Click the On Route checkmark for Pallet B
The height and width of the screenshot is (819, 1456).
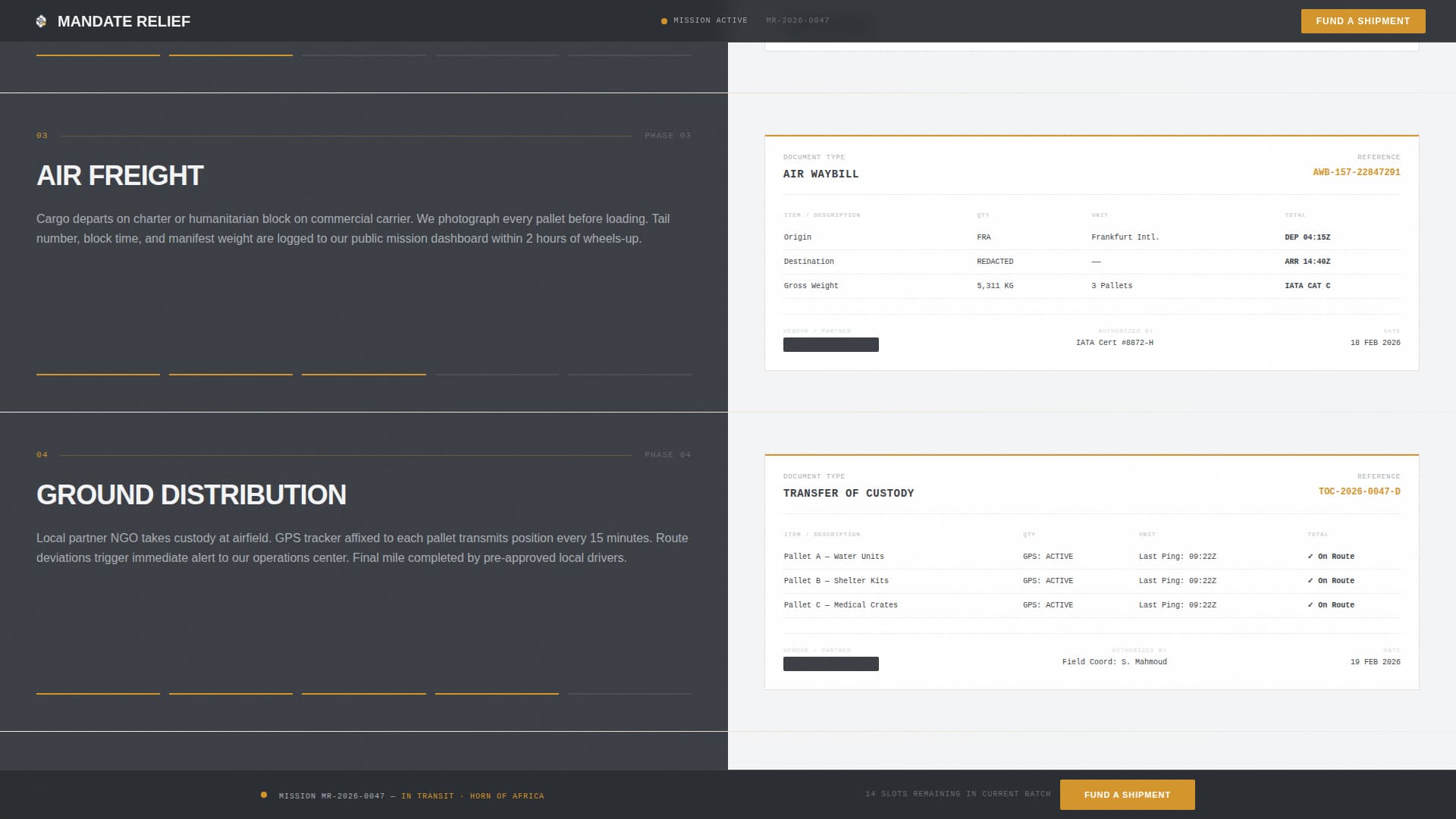(x=1310, y=581)
